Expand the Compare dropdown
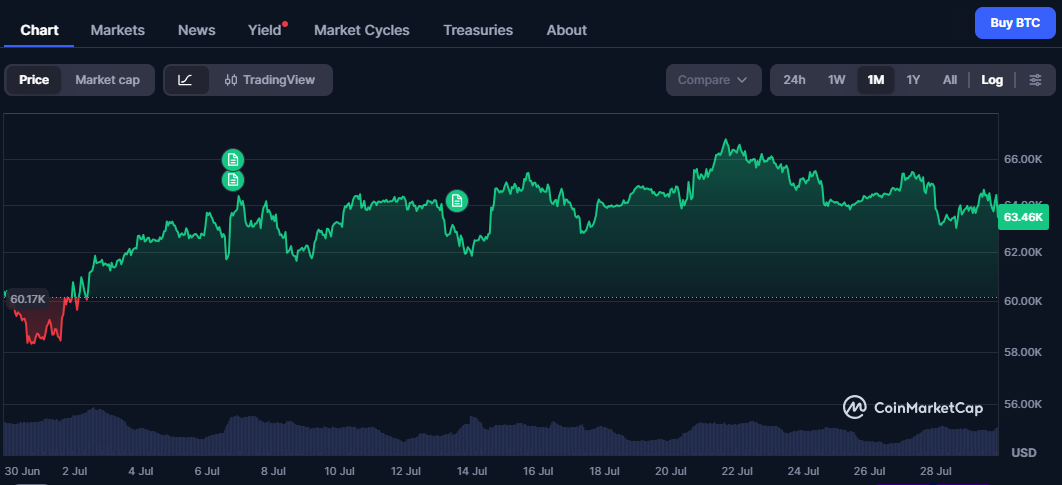The image size is (1062, 485). 713,80
